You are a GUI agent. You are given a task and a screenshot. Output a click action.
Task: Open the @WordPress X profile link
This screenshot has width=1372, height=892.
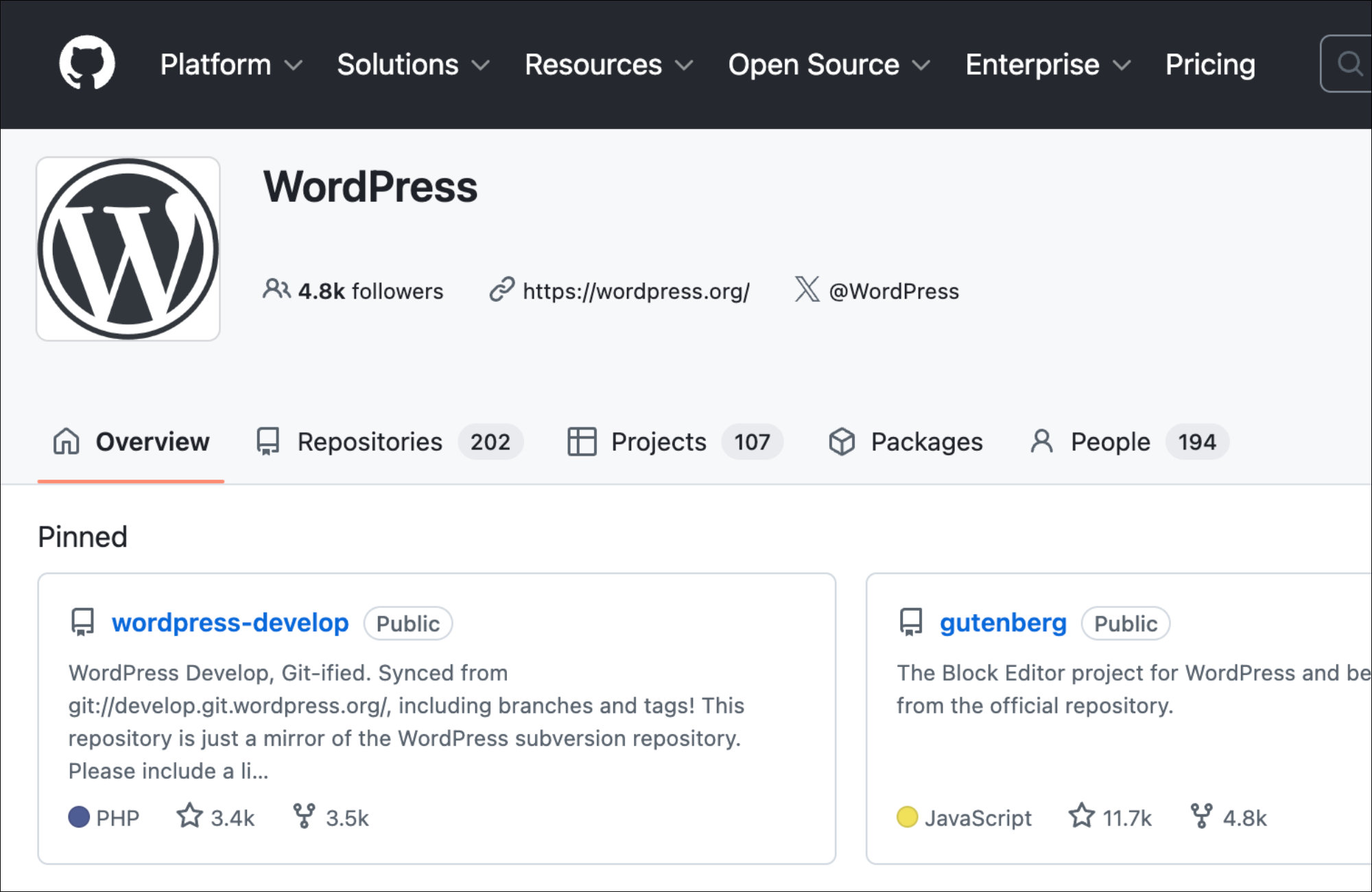point(894,292)
